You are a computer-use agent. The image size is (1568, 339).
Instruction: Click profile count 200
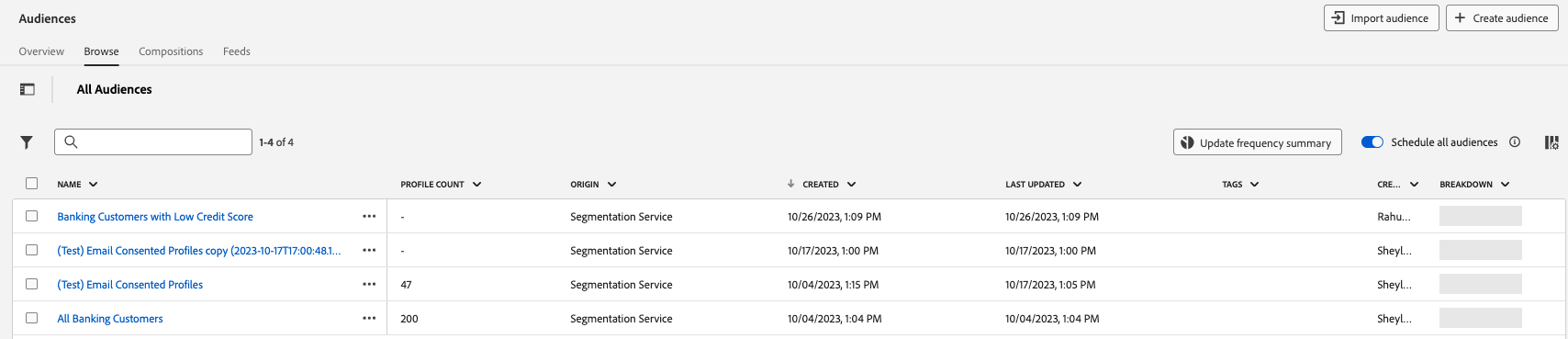409,319
